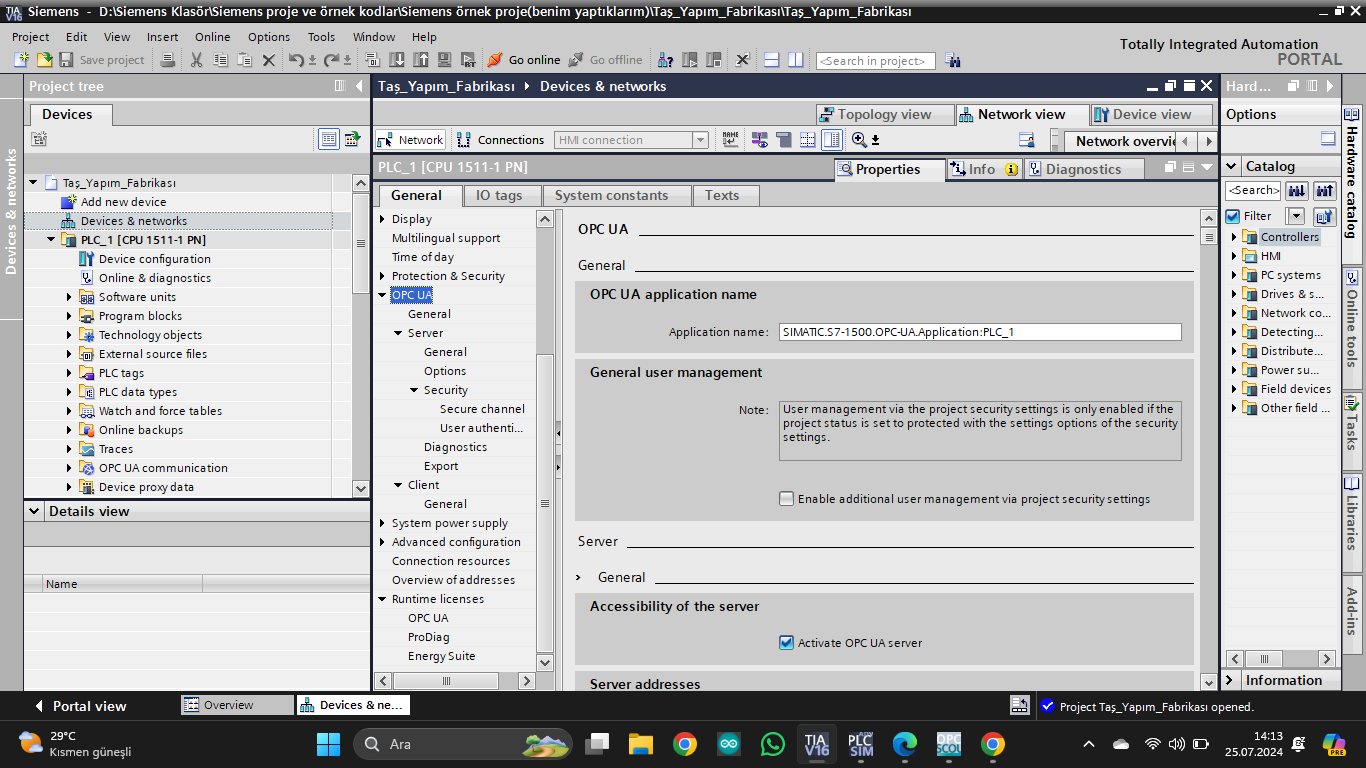Expand Advanced configuration node
The width and height of the screenshot is (1366, 768).
(x=382, y=542)
